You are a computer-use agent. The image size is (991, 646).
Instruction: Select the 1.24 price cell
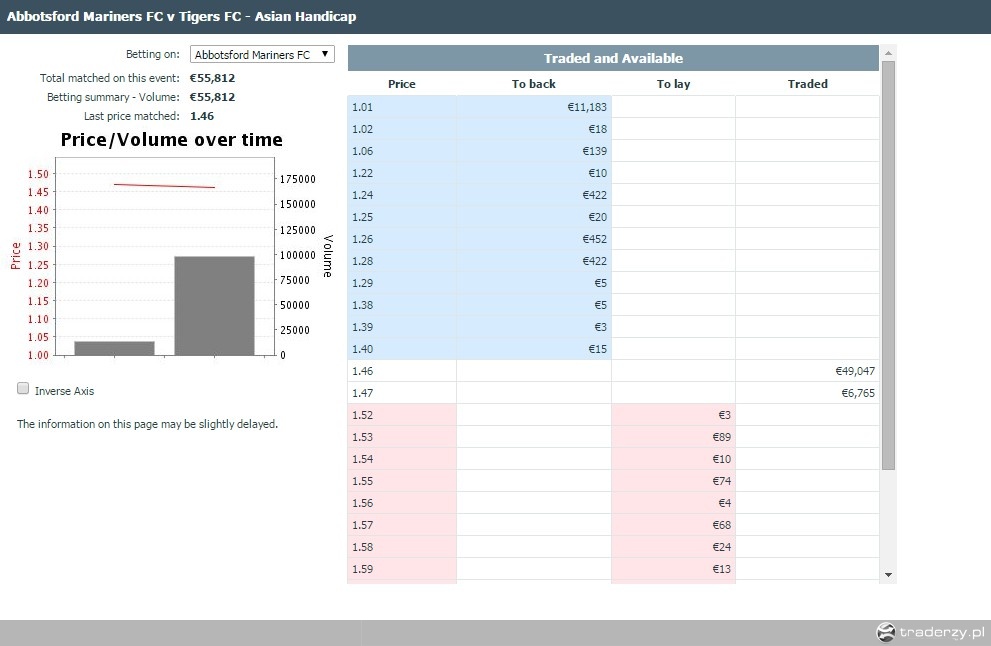(x=402, y=195)
